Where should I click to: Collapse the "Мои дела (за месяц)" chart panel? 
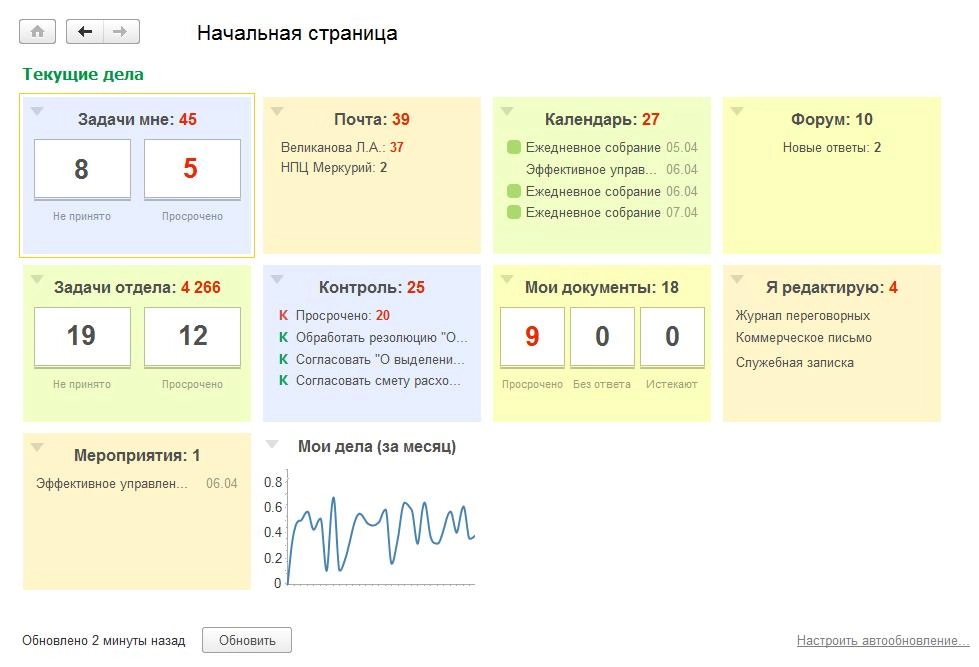tap(271, 444)
